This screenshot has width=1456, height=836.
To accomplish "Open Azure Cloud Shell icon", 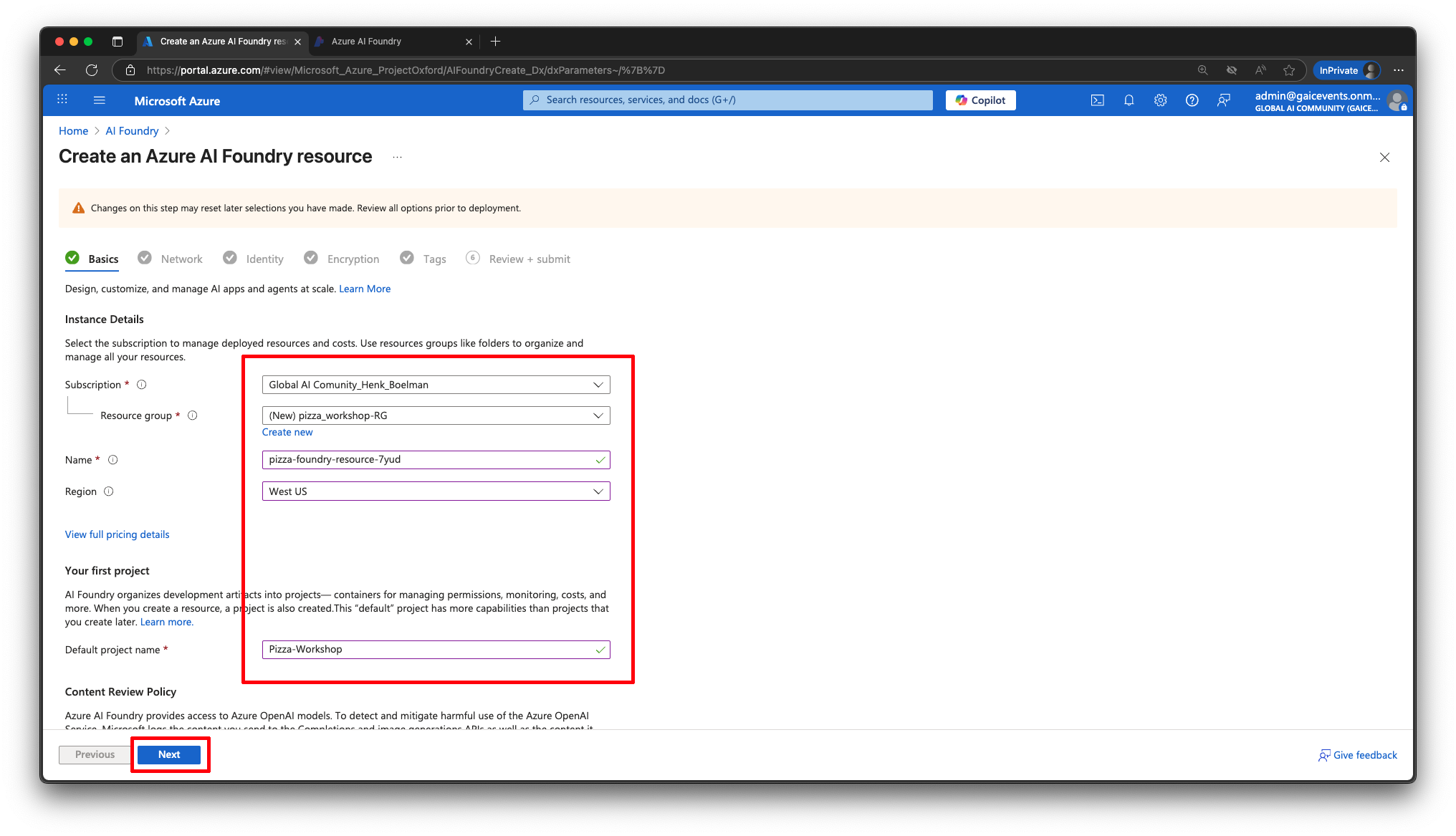I will (x=1097, y=100).
